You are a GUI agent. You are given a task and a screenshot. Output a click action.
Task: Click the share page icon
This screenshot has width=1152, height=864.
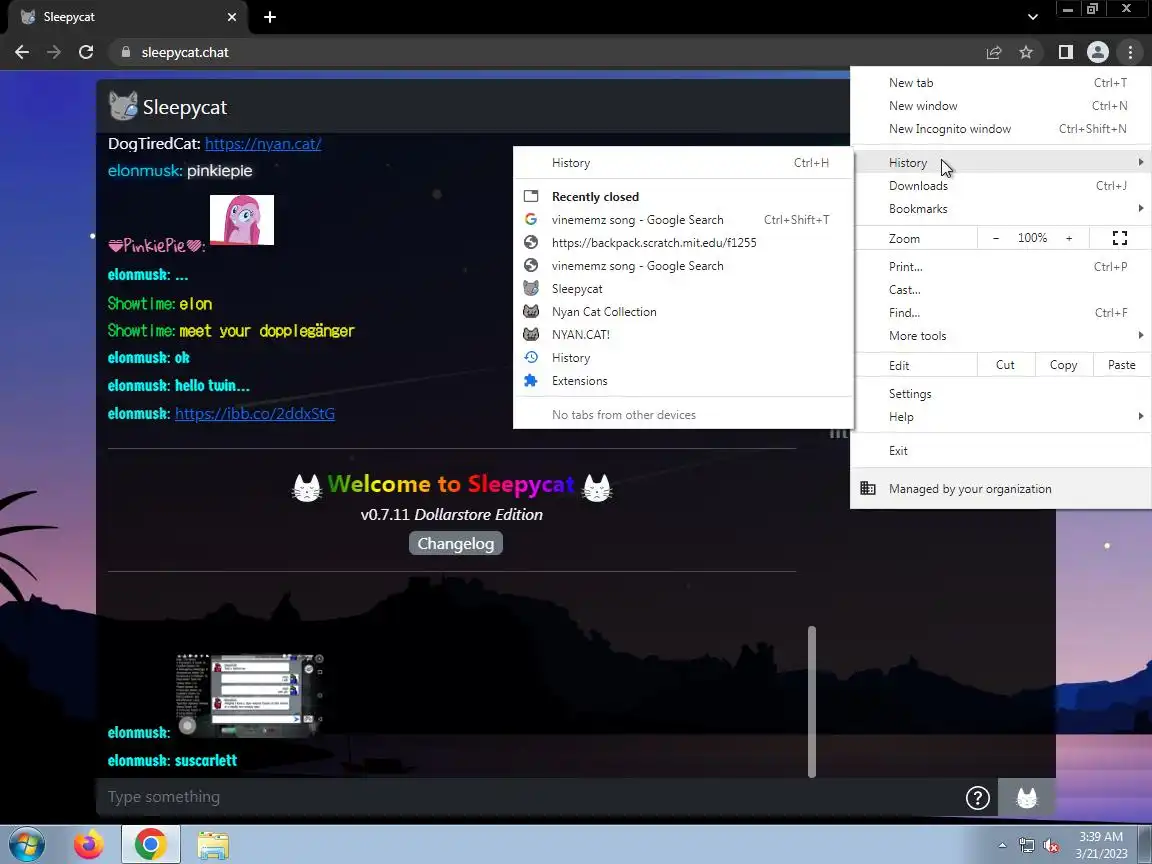click(x=994, y=52)
